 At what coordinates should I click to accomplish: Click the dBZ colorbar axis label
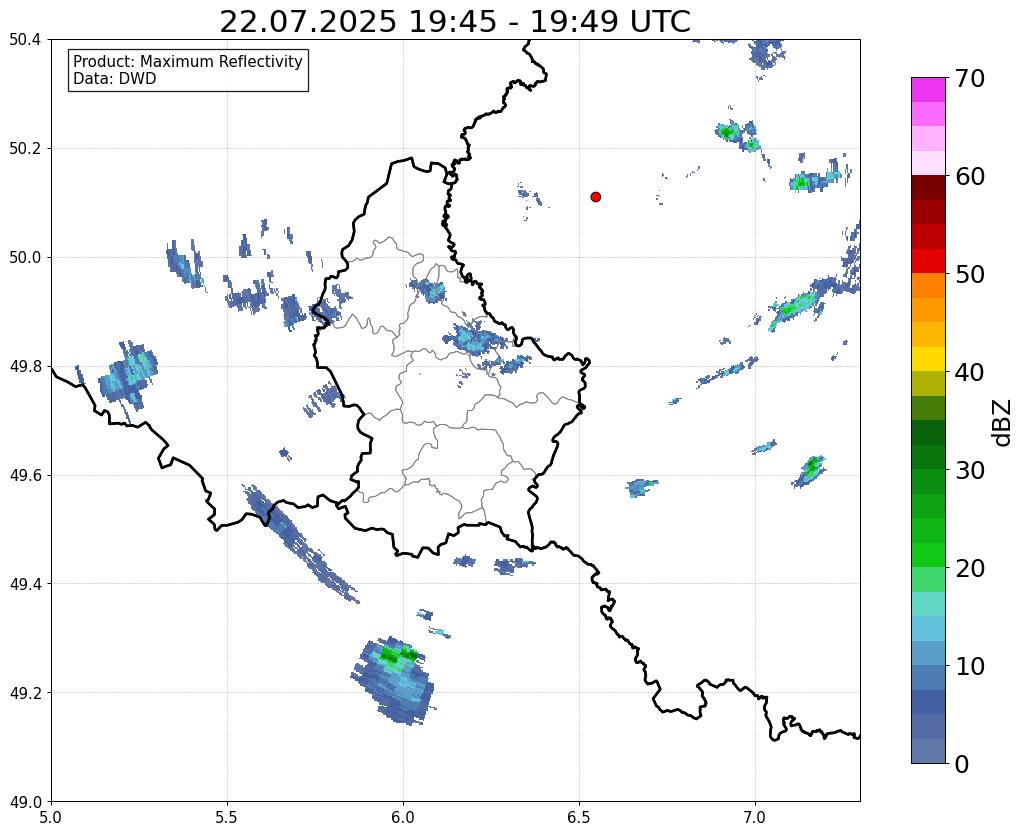pos(1003,422)
